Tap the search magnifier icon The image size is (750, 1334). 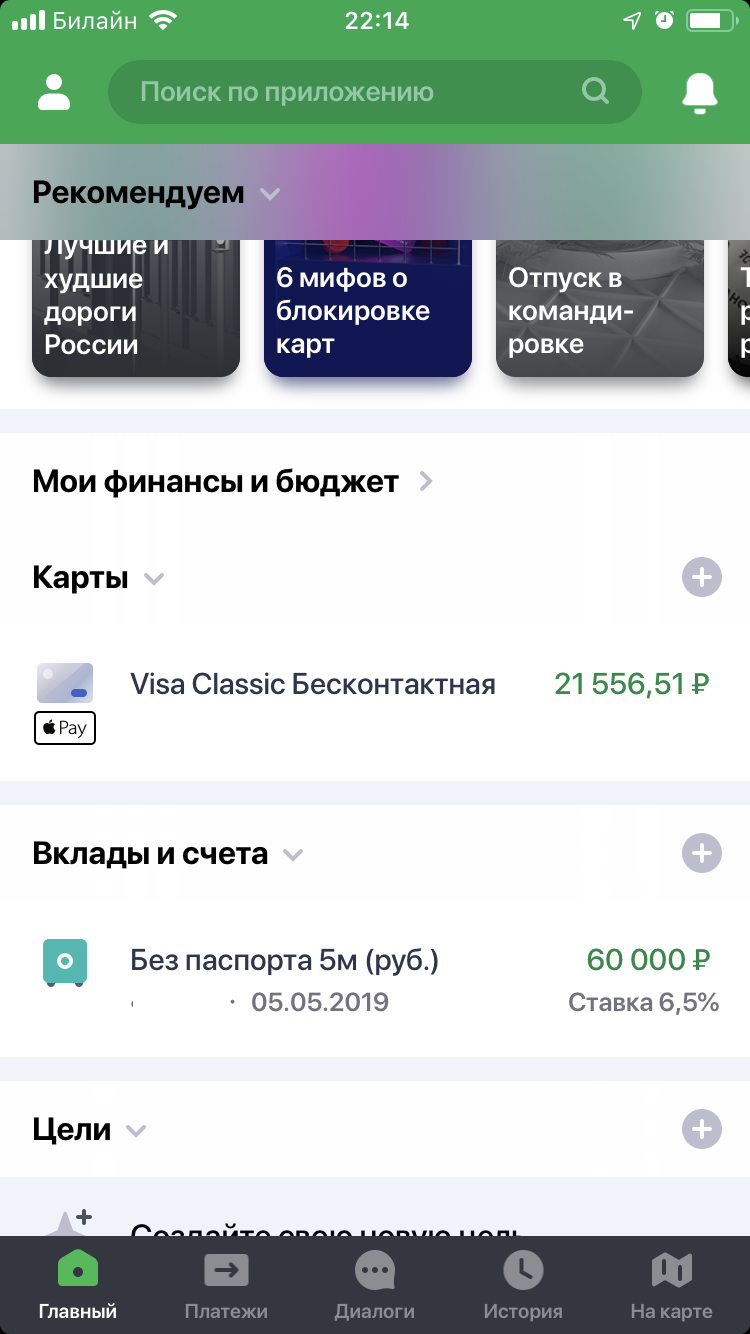point(595,92)
